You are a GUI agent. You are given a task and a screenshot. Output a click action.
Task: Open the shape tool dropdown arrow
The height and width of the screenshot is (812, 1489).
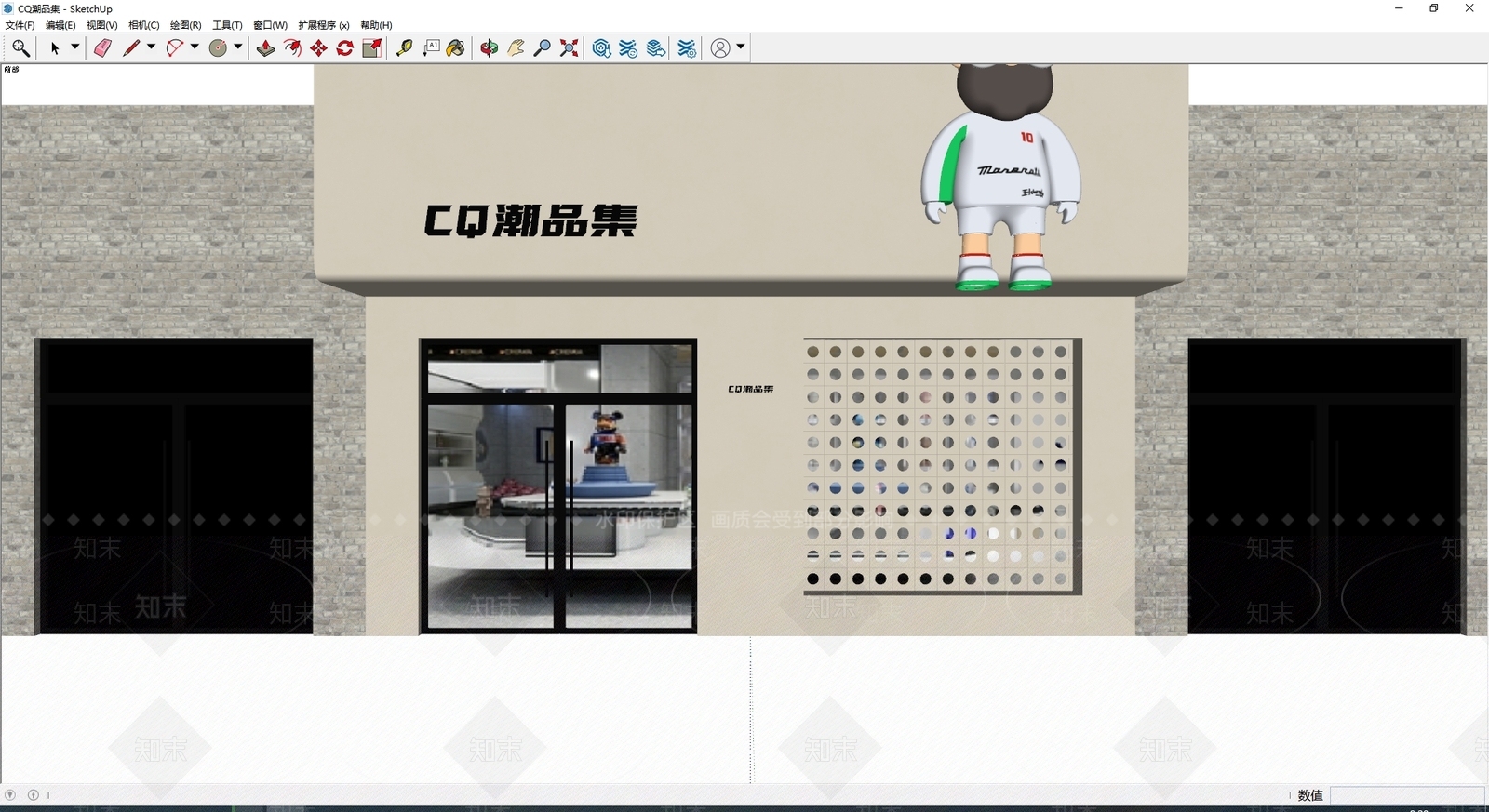click(x=238, y=47)
